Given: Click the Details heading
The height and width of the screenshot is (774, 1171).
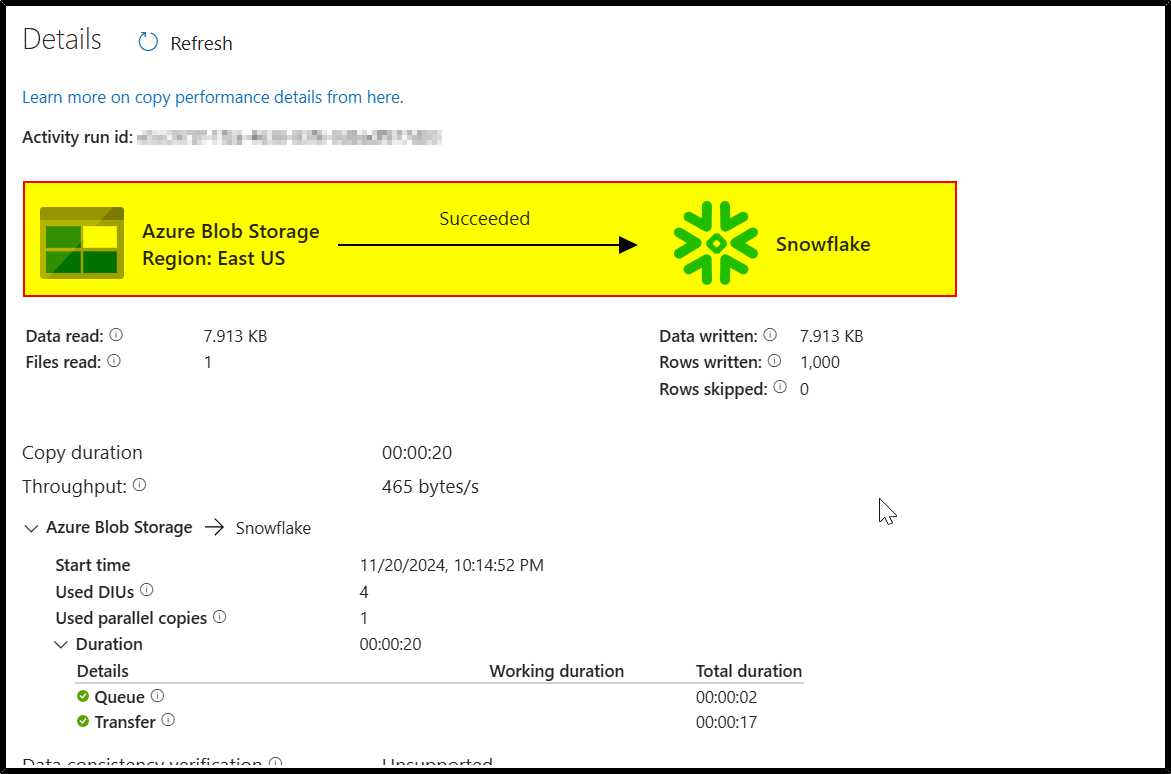Looking at the screenshot, I should coord(62,39).
